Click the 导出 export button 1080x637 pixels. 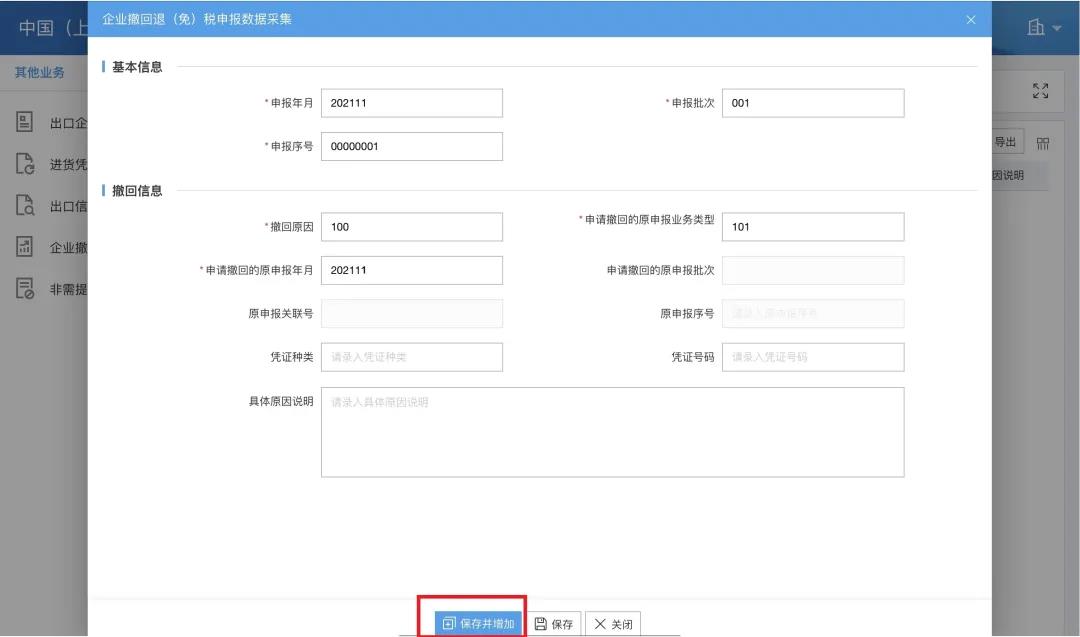[x=1004, y=142]
